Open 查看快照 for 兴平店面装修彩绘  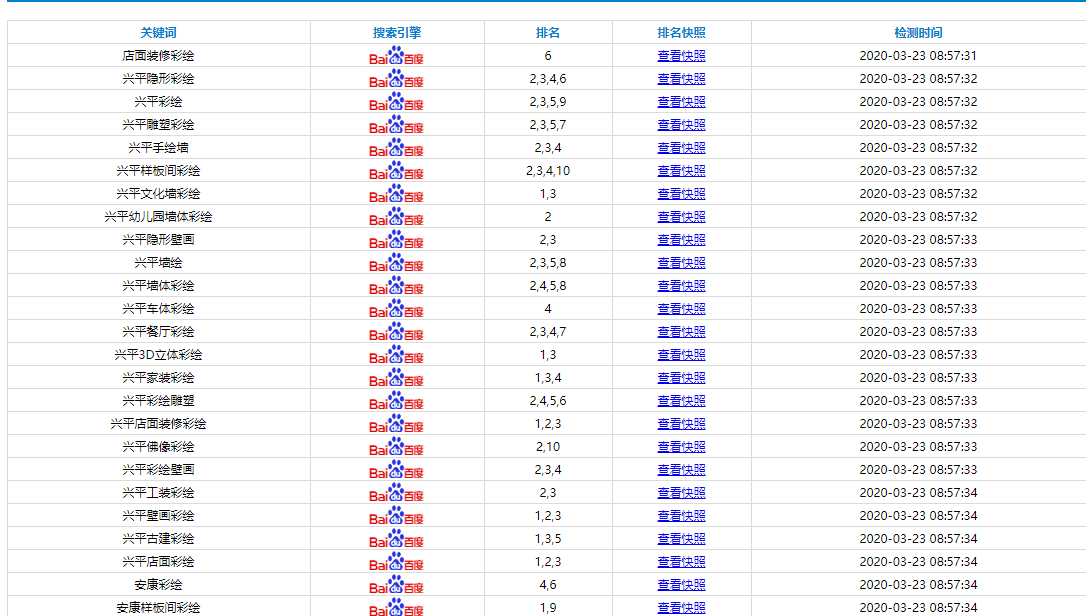tap(682, 423)
